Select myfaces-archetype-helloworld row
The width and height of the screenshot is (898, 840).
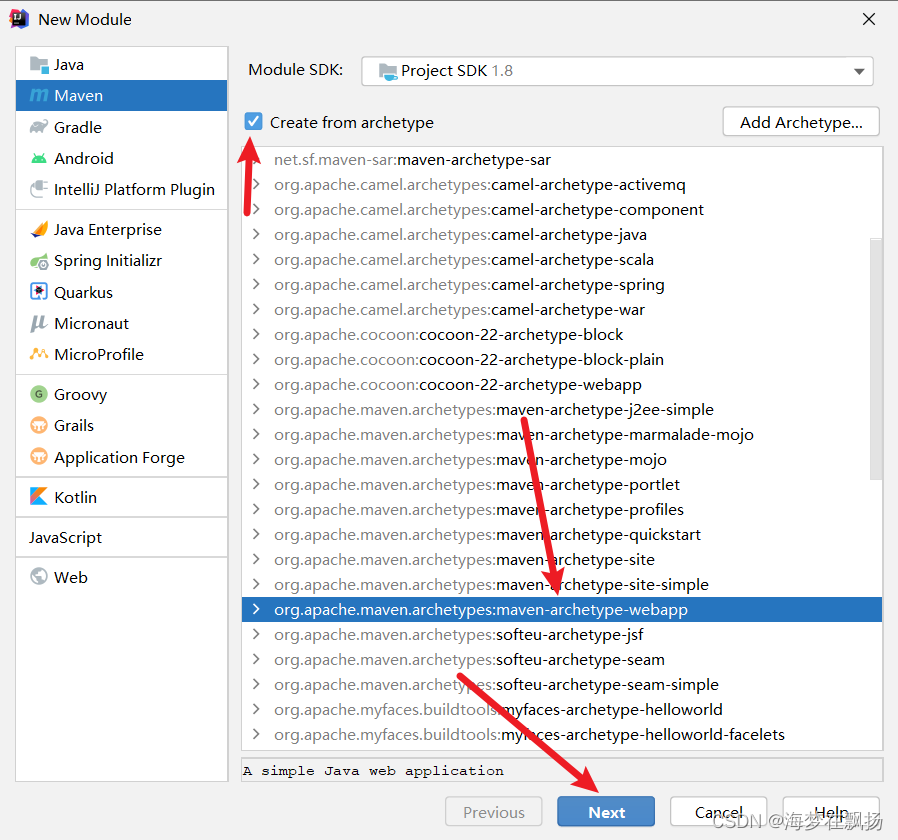(562, 709)
